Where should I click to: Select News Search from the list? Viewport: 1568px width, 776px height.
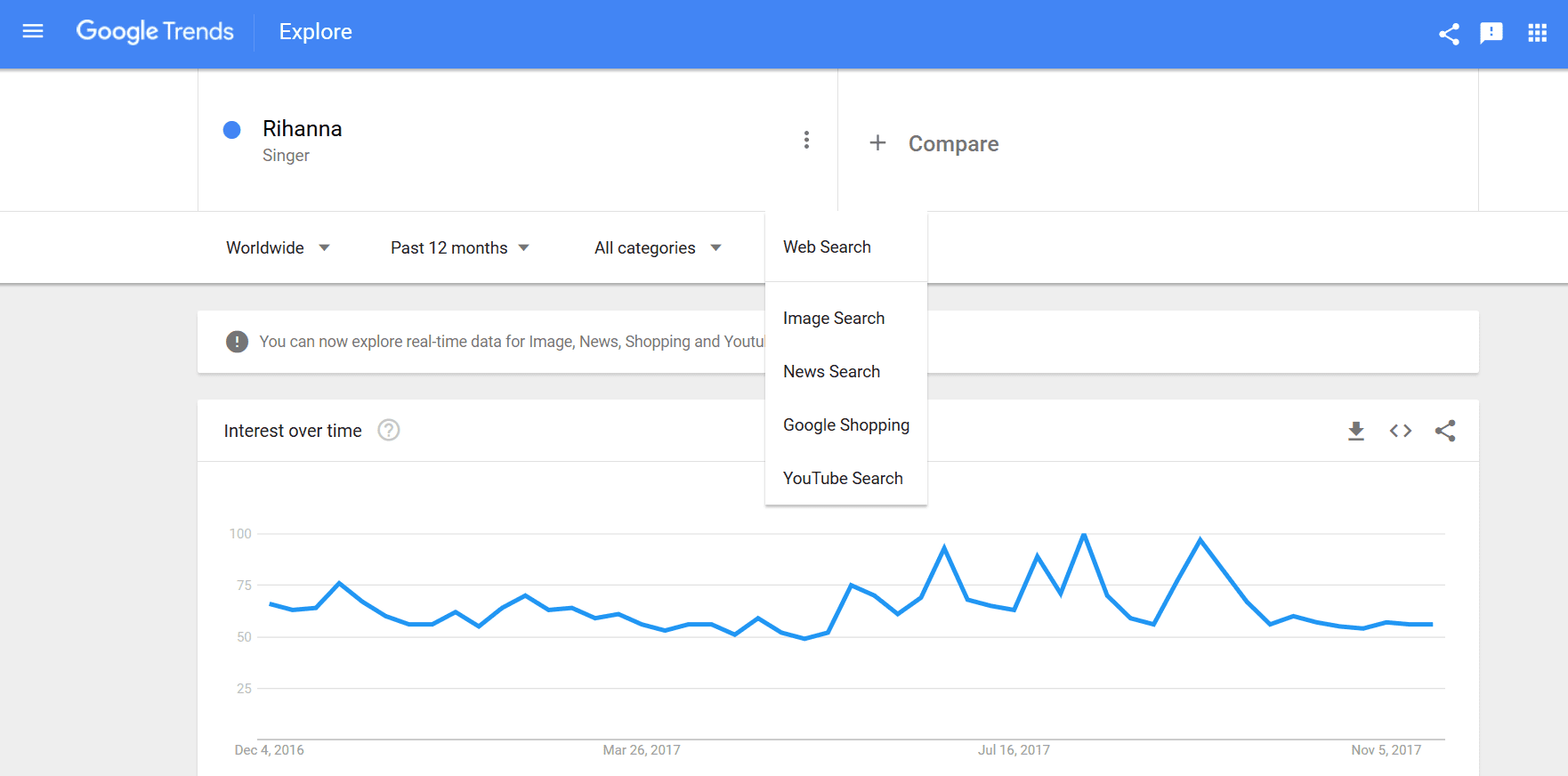tap(831, 372)
